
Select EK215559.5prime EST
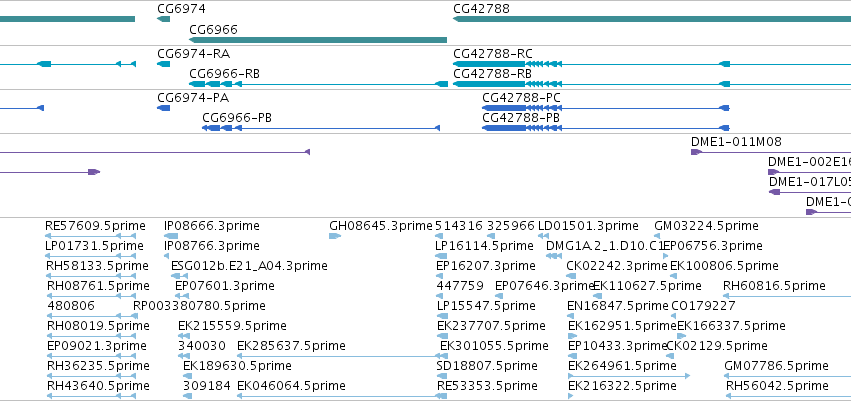[x=232, y=326]
